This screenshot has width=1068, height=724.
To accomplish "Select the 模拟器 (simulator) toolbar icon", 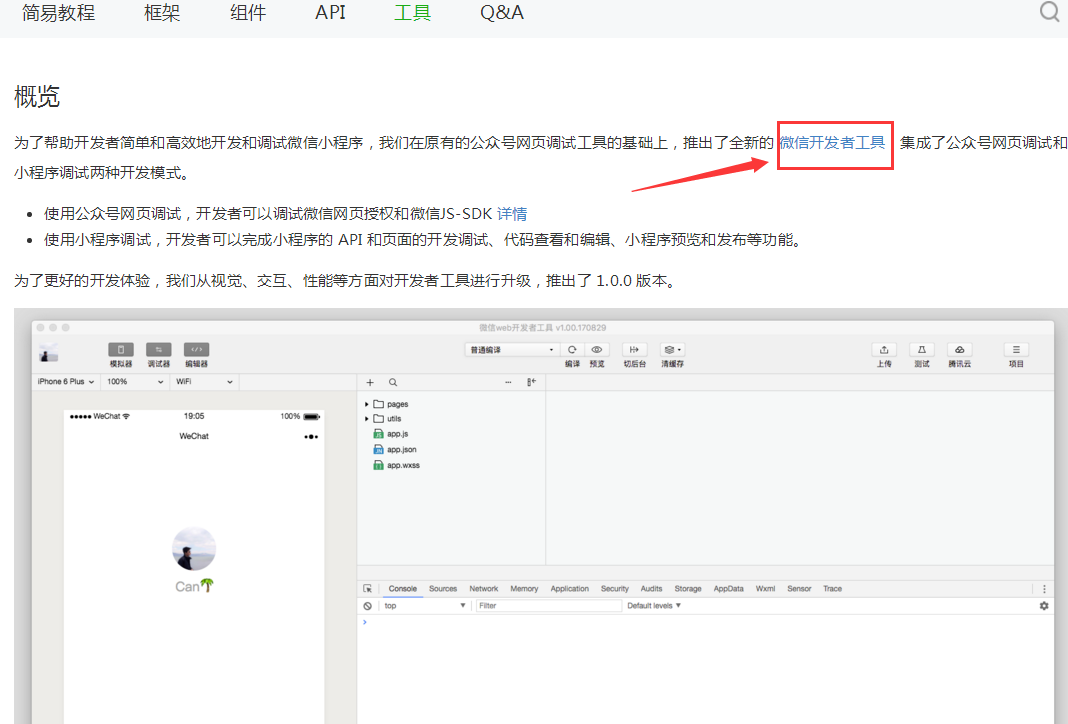I will pos(121,349).
